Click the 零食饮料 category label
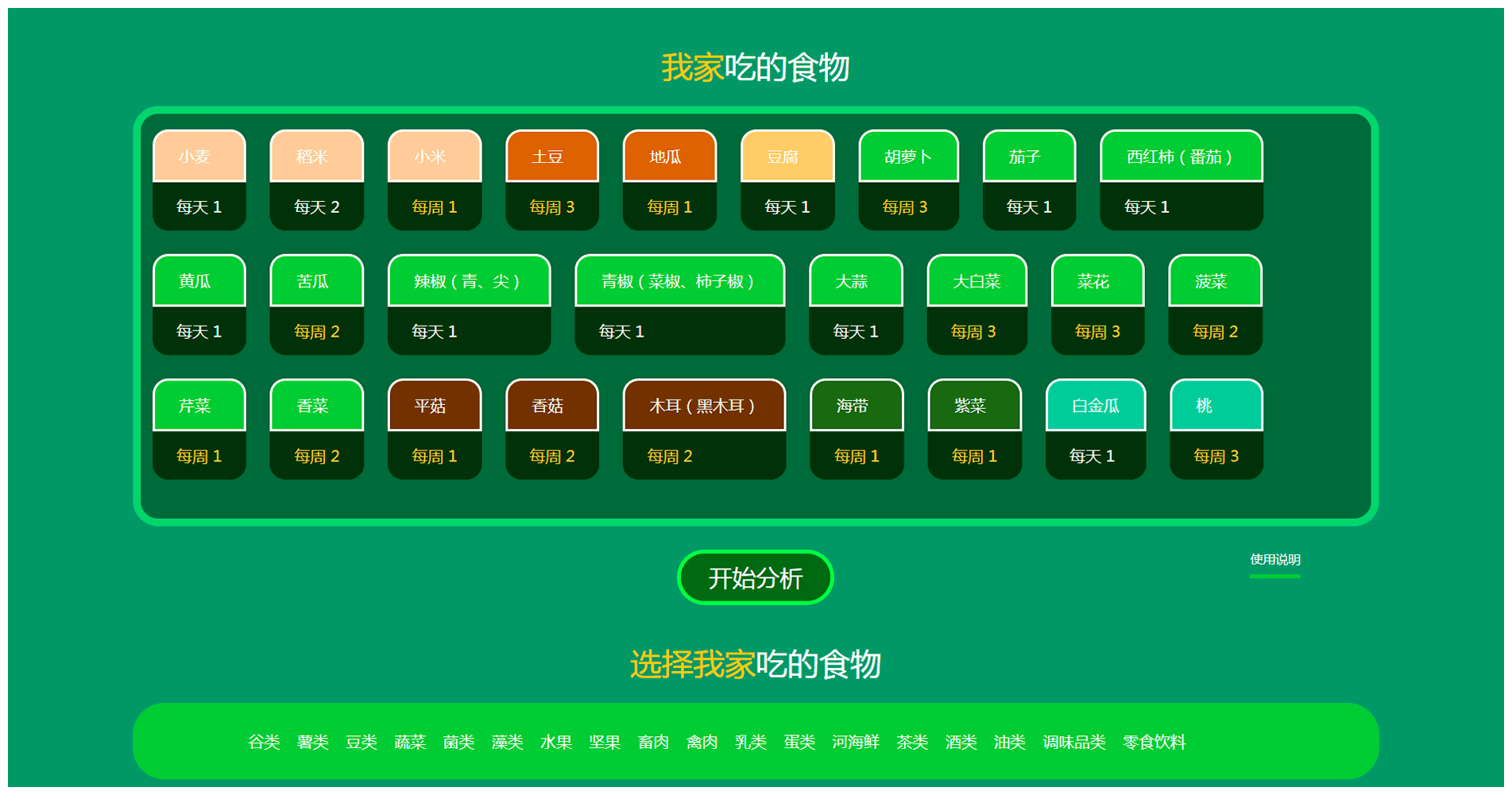Viewport: 1512px width, 795px height. pyautogui.click(x=1154, y=742)
